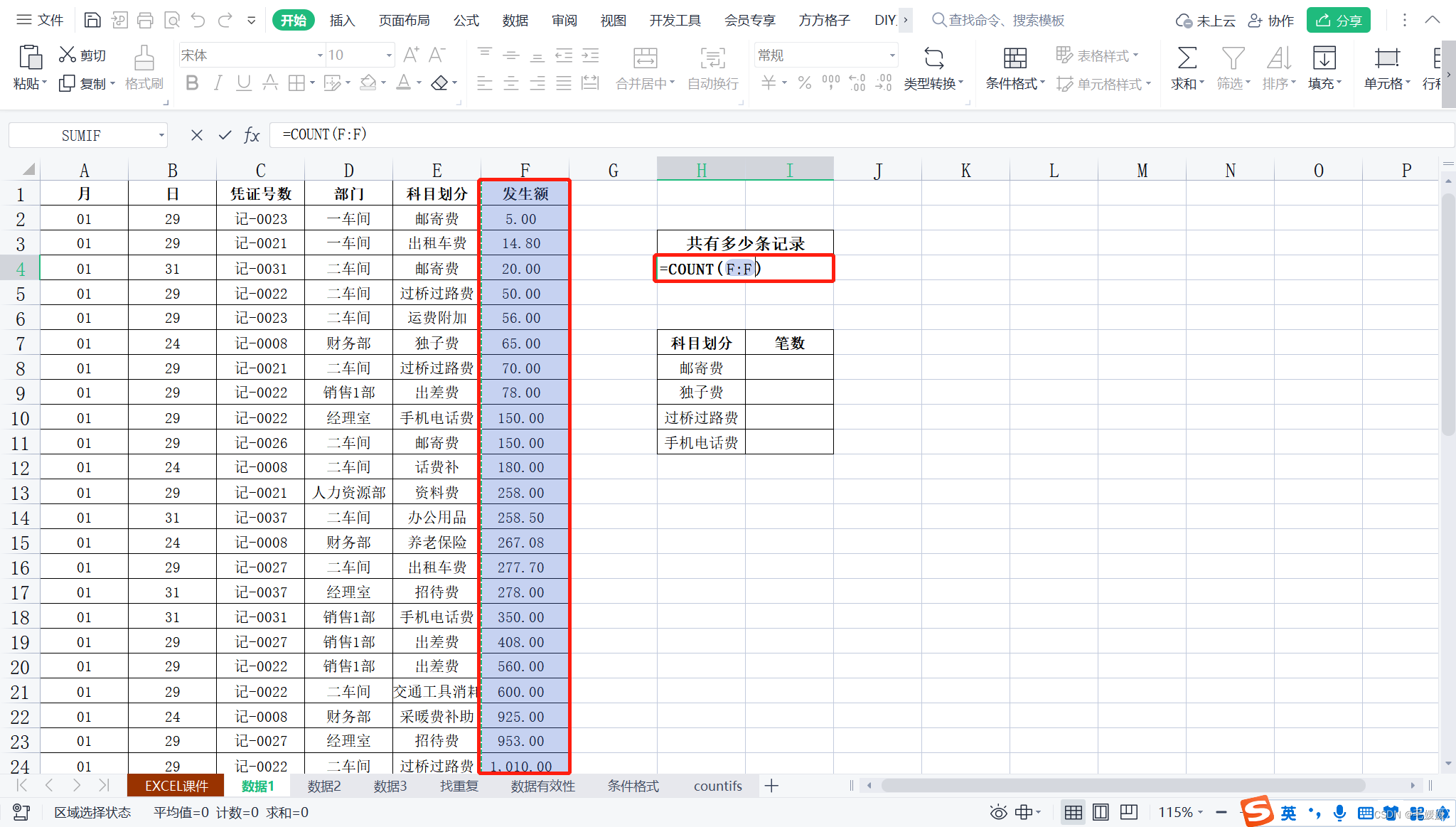Click the formula confirm checkmark icon
The height and width of the screenshot is (827, 1456).
(x=225, y=135)
